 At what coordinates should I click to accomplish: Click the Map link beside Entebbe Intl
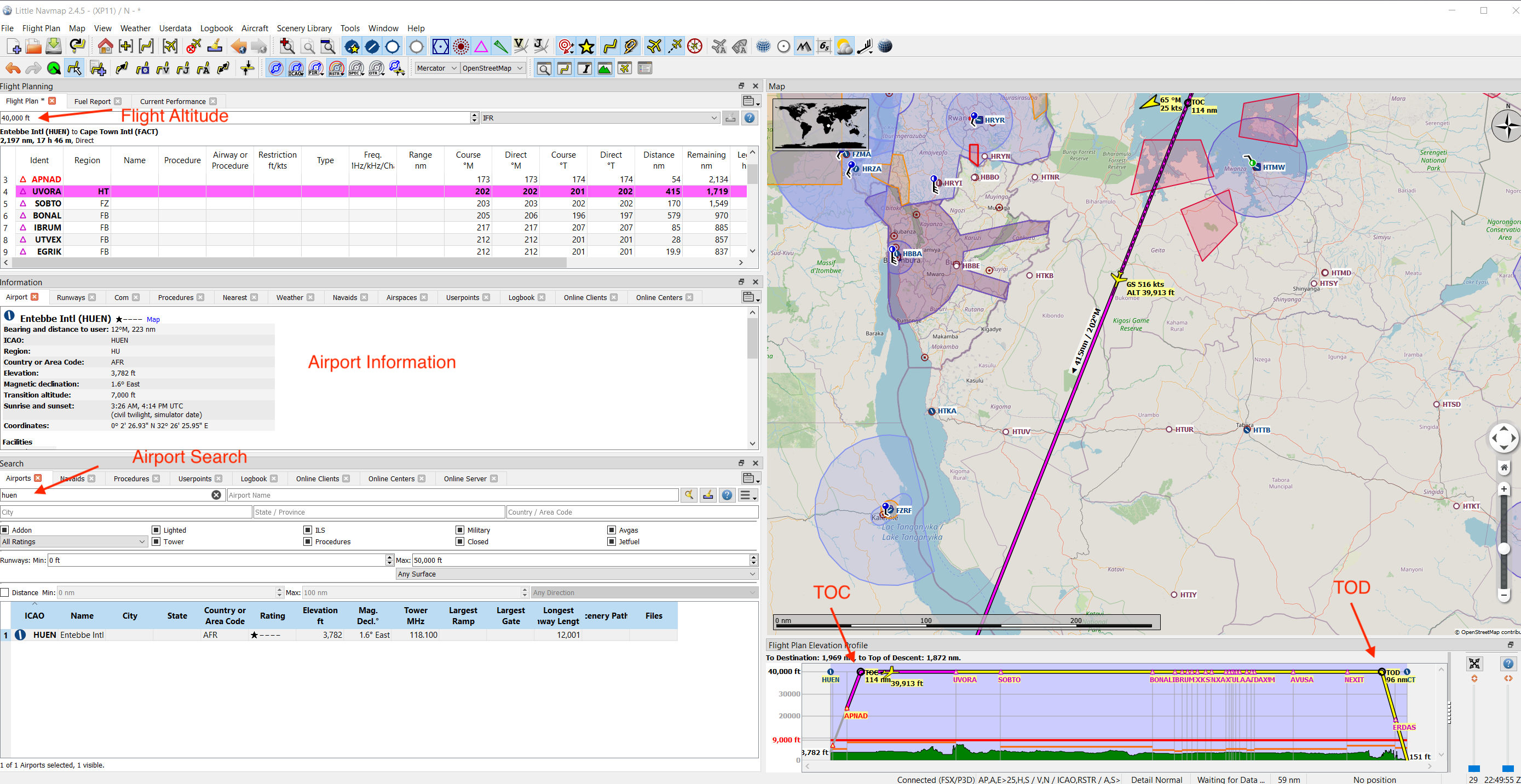(x=153, y=319)
